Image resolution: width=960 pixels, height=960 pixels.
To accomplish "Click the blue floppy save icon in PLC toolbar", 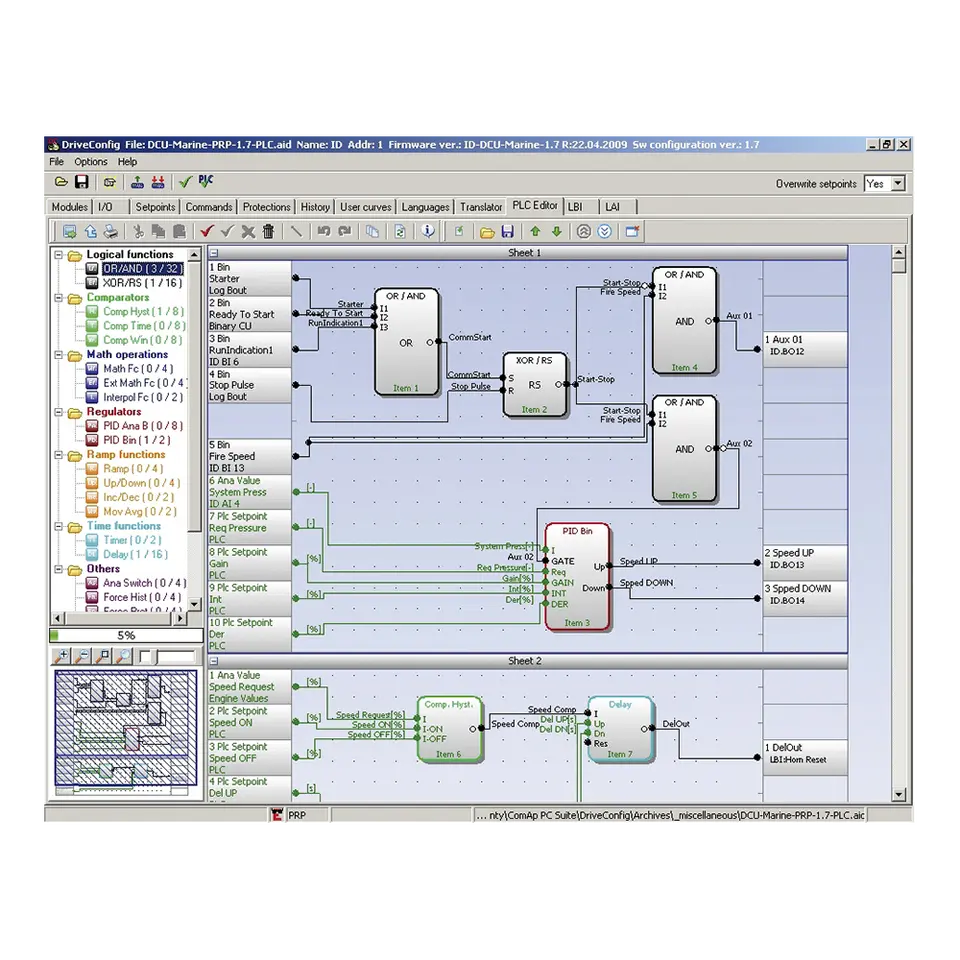I will 508,231.
